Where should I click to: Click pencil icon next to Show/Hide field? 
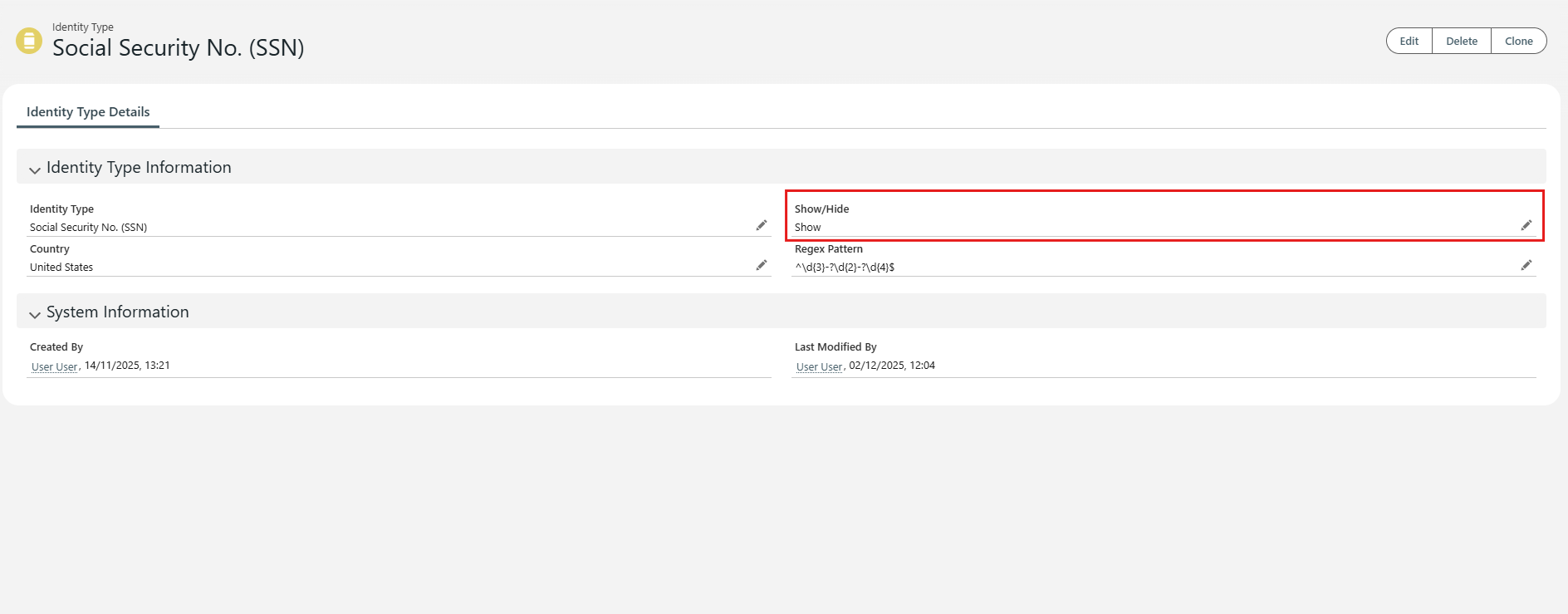click(x=1526, y=225)
